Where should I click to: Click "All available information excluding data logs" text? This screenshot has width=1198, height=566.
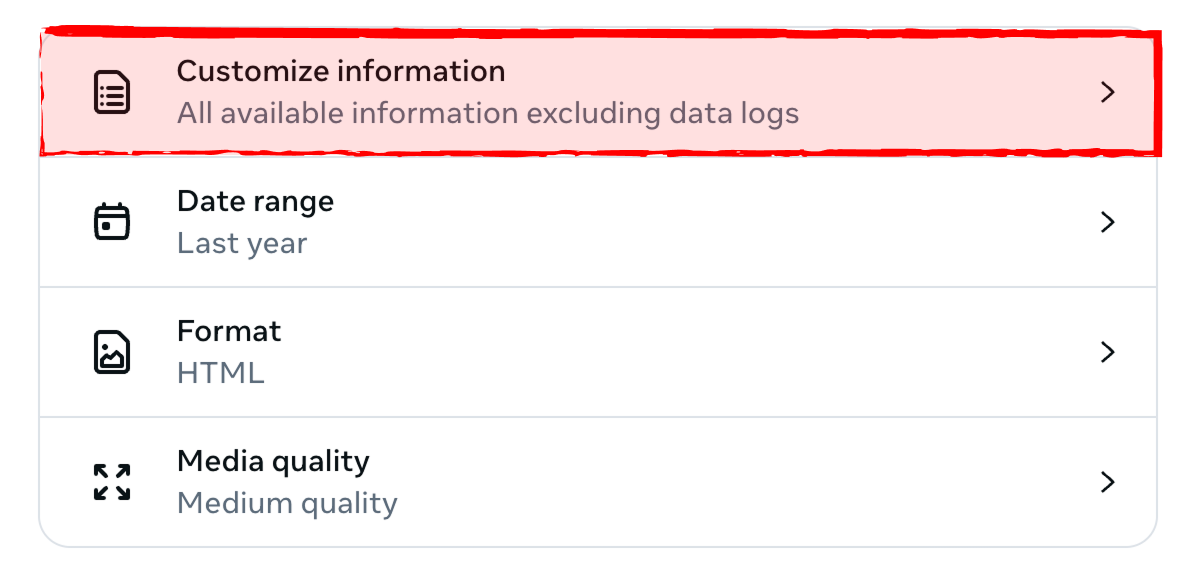[488, 113]
